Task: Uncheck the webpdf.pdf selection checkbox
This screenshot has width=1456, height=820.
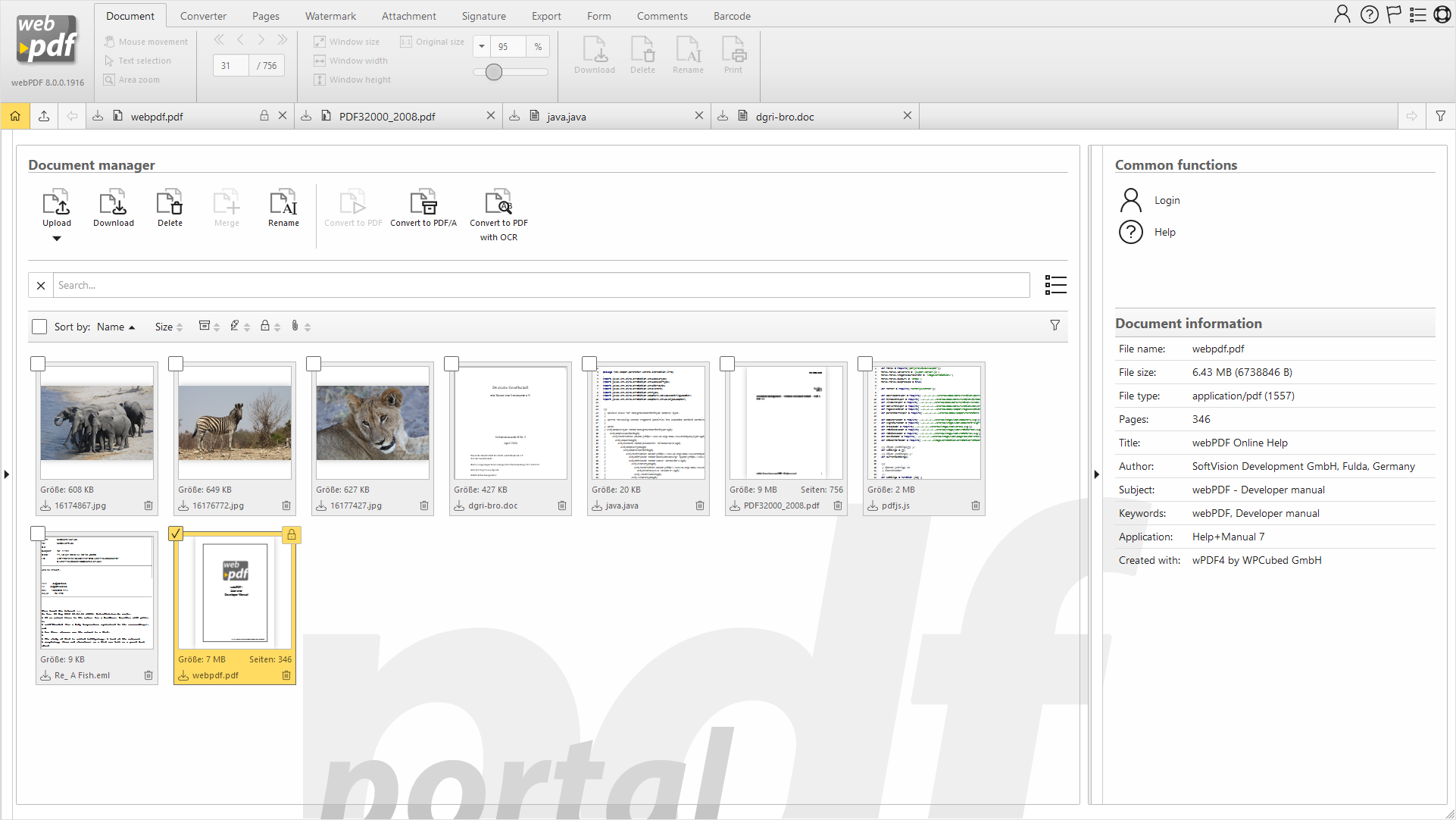Action: pyautogui.click(x=176, y=534)
